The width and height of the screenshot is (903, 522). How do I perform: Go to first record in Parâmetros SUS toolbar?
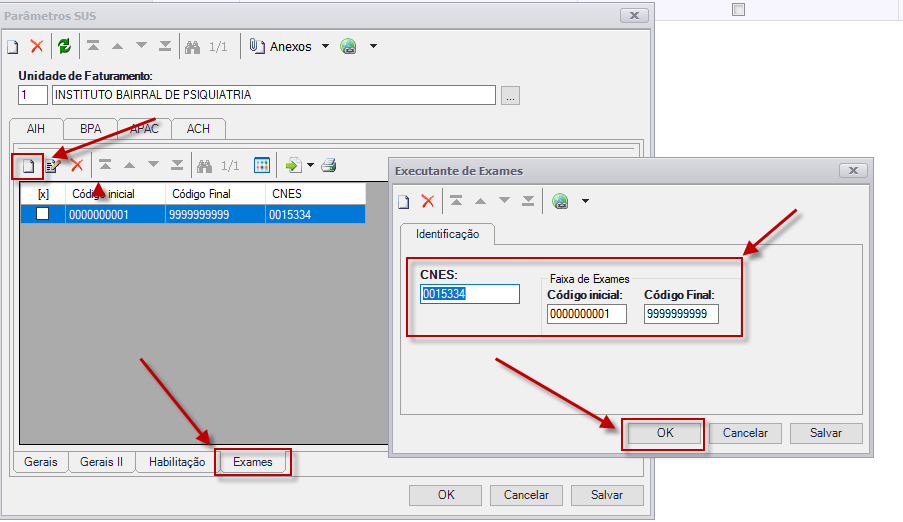click(93, 46)
